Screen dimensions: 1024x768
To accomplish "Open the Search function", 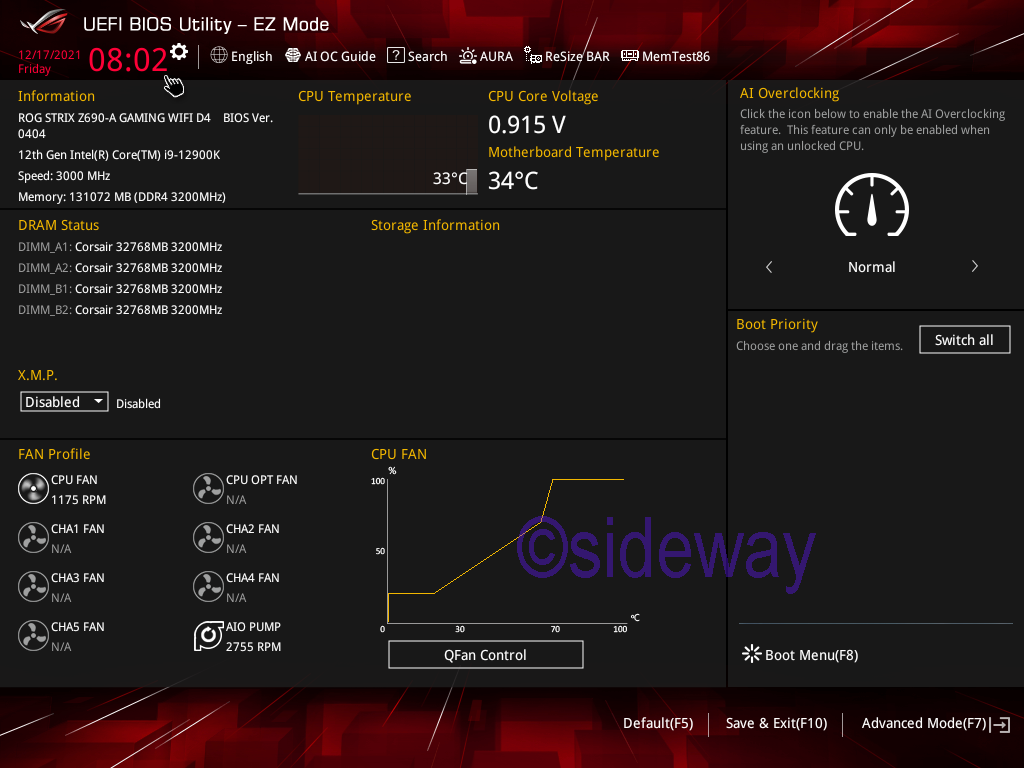I will (417, 57).
